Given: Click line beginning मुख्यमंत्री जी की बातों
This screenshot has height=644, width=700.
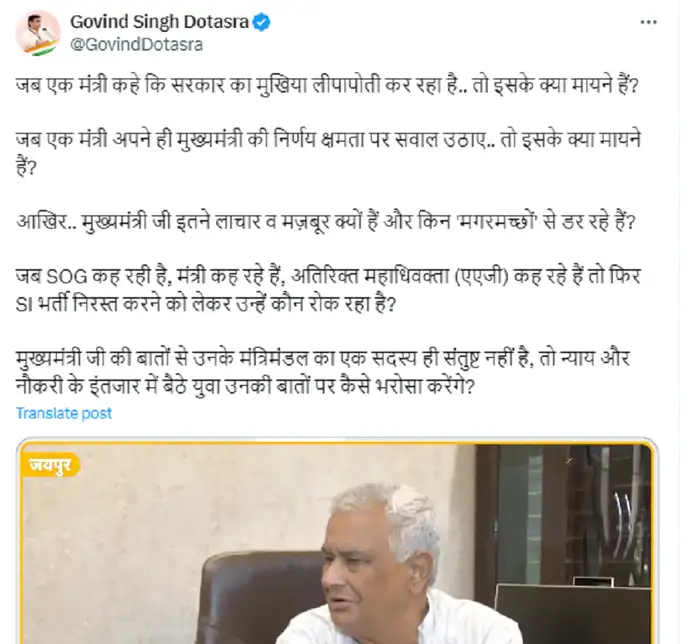Looking at the screenshot, I should coord(323,358).
